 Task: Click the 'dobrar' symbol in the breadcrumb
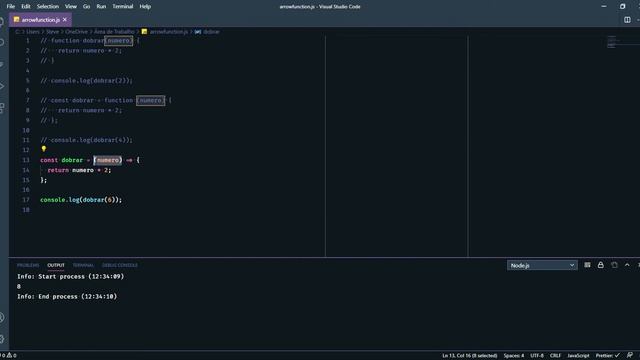211,31
